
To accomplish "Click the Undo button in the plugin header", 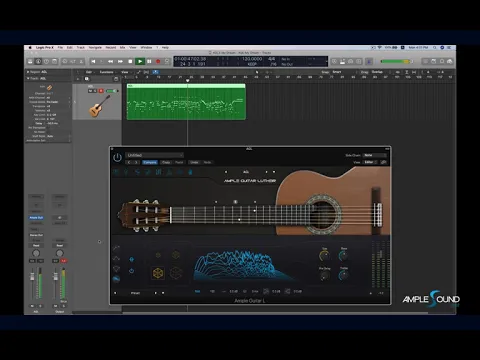I will 194,162.
